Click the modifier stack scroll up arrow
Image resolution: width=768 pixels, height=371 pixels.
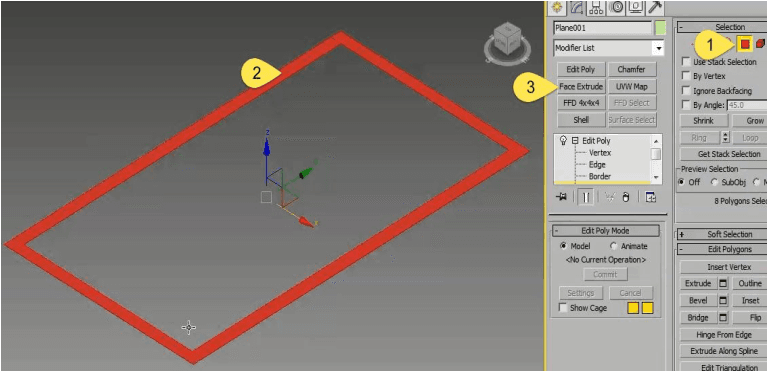pos(656,141)
